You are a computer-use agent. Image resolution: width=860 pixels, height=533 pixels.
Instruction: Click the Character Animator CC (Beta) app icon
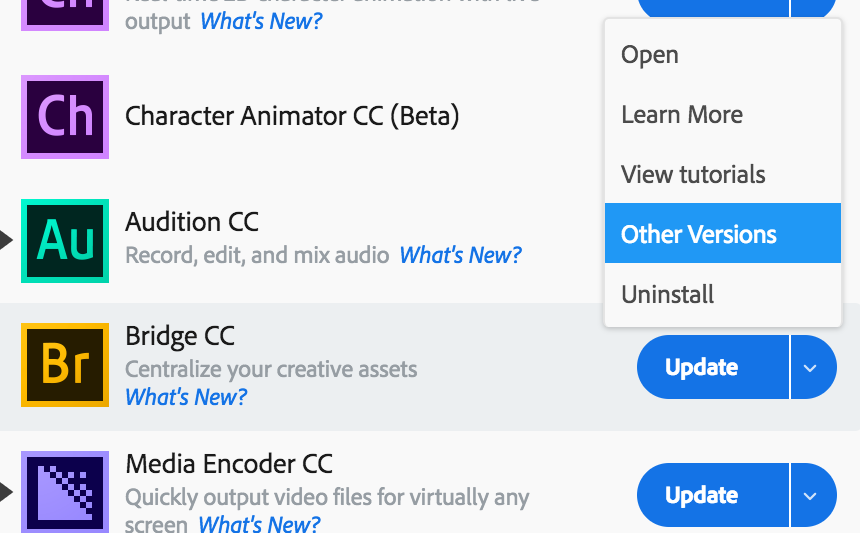[x=65, y=115]
